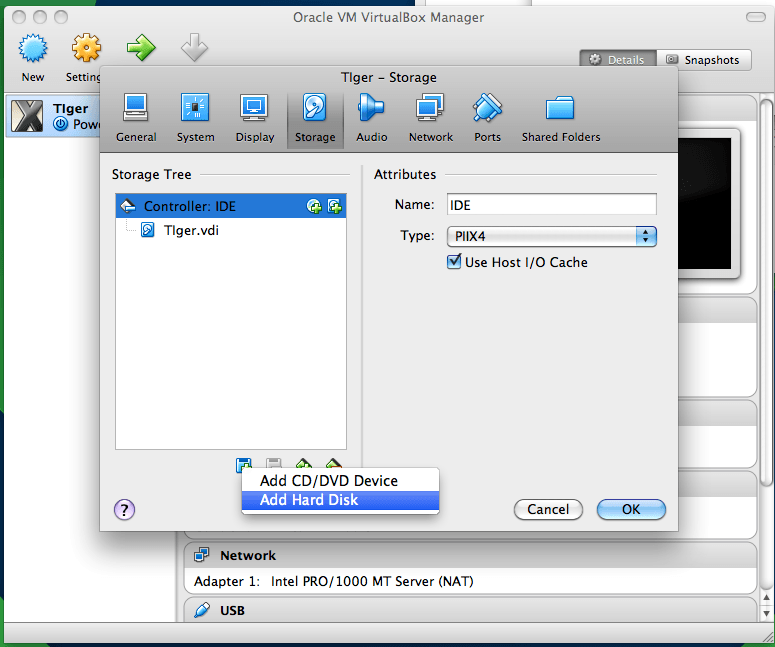Toggle the Use Host I/O Cache checkbox
Screen dimensions: 775x647
point(454,261)
